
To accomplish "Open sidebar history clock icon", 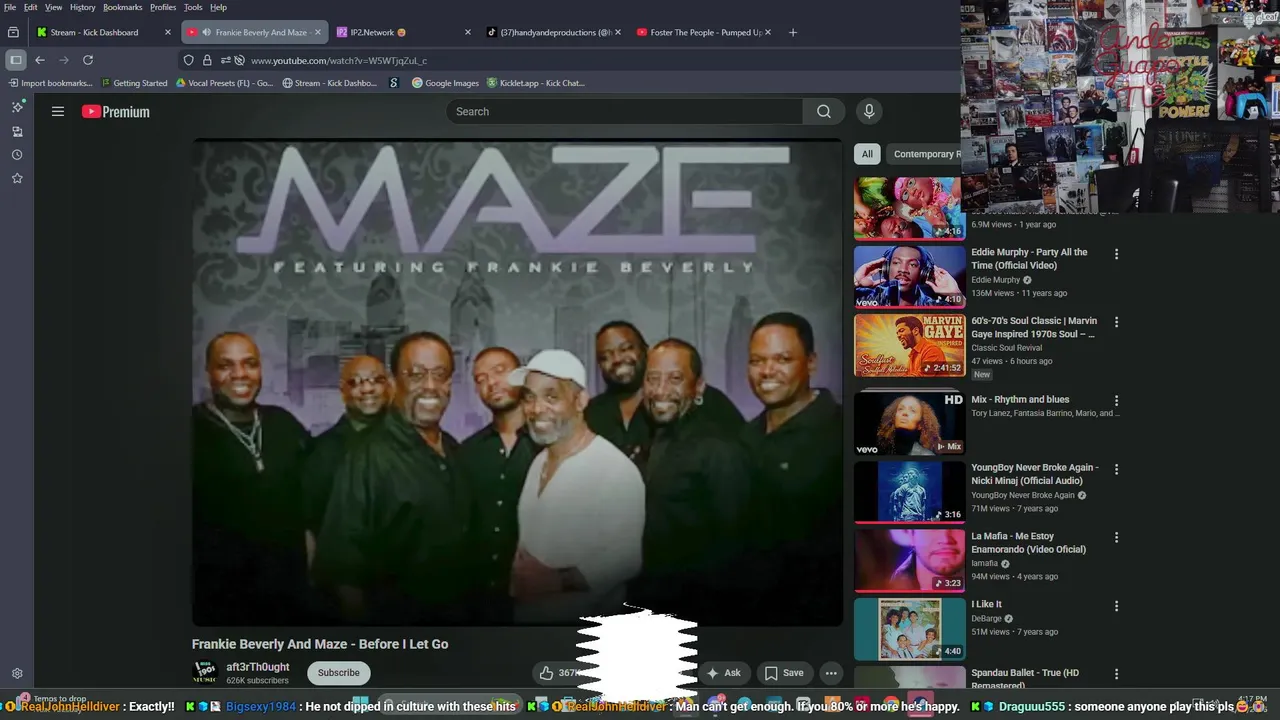I will [17, 155].
